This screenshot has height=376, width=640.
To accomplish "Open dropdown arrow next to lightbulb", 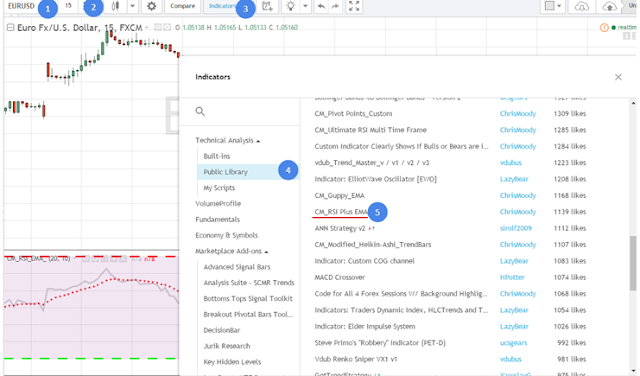I will 305,6.
